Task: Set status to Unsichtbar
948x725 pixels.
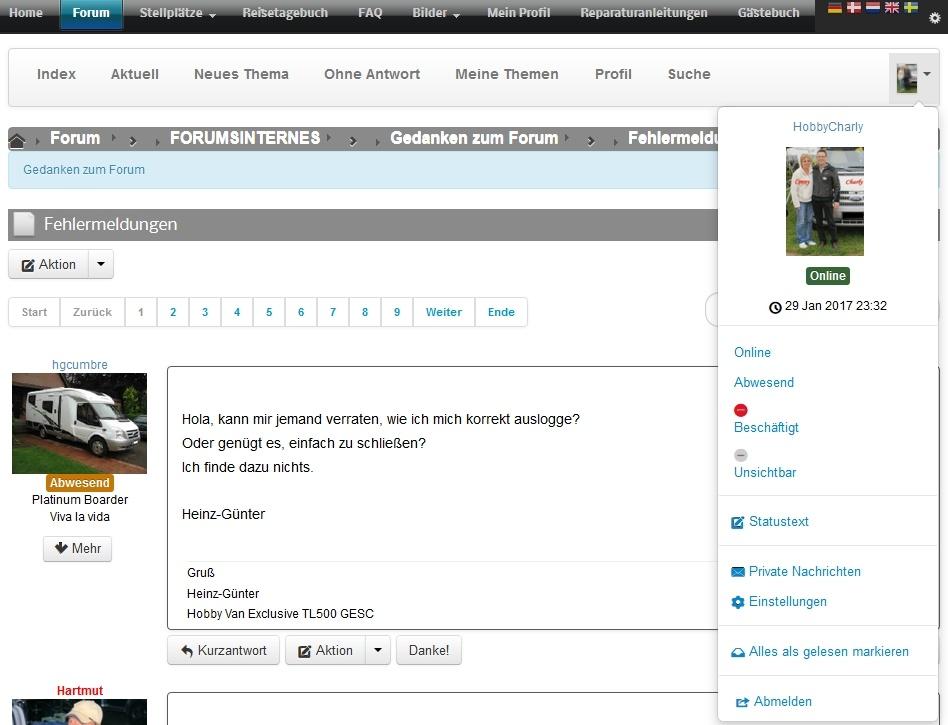Action: pos(765,472)
